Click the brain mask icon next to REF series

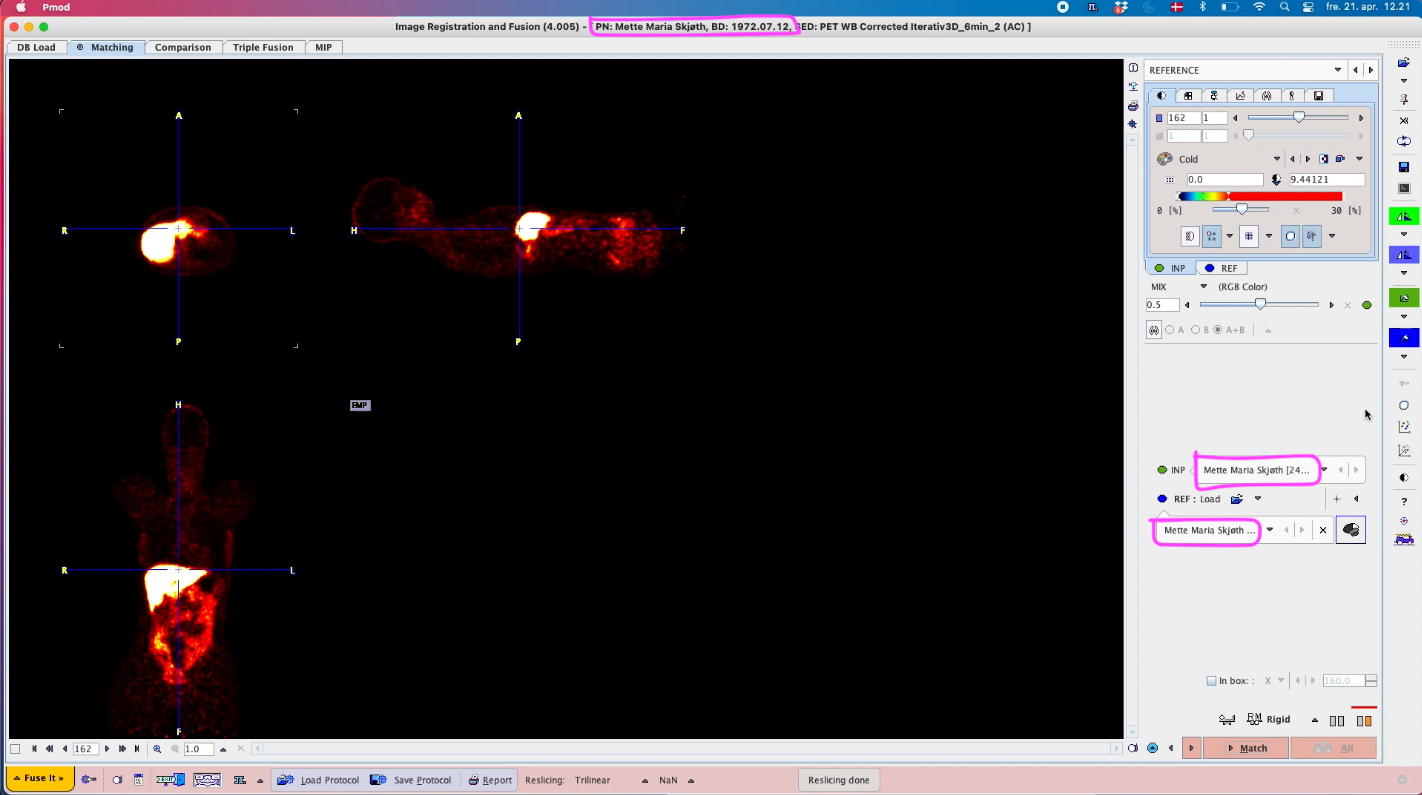click(x=1351, y=530)
